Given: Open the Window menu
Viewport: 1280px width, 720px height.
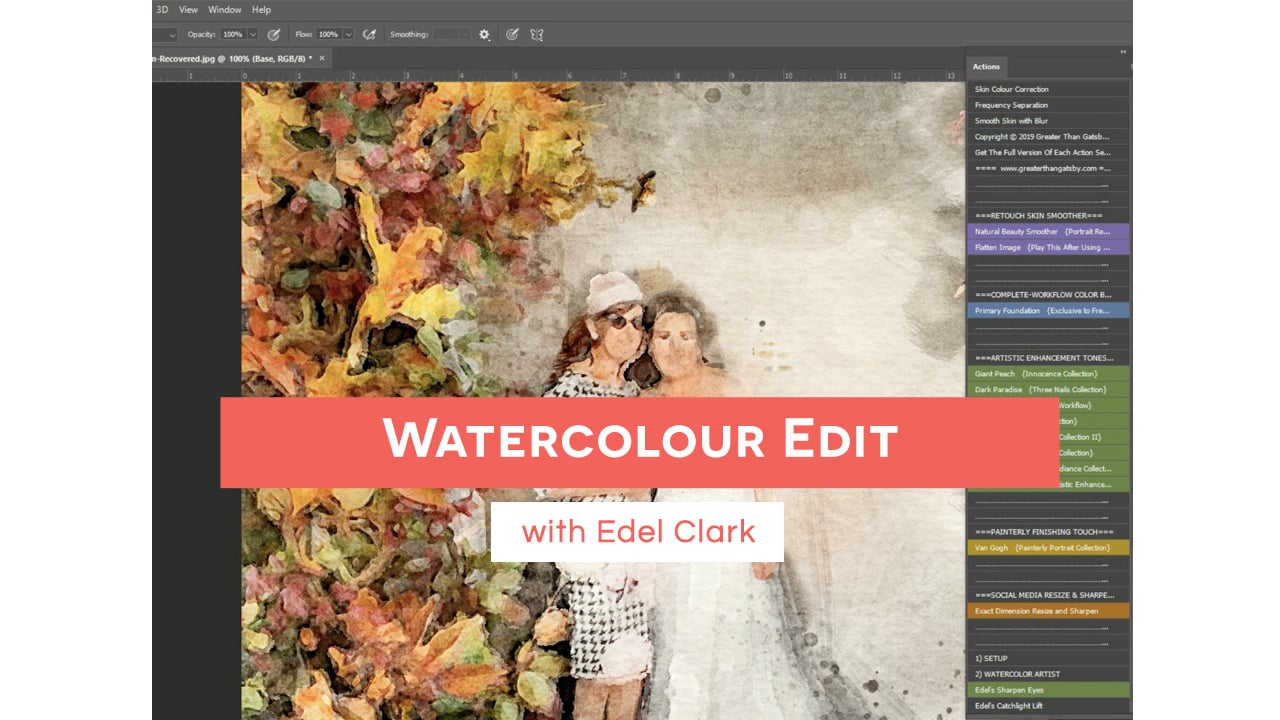Looking at the screenshot, I should tap(225, 10).
